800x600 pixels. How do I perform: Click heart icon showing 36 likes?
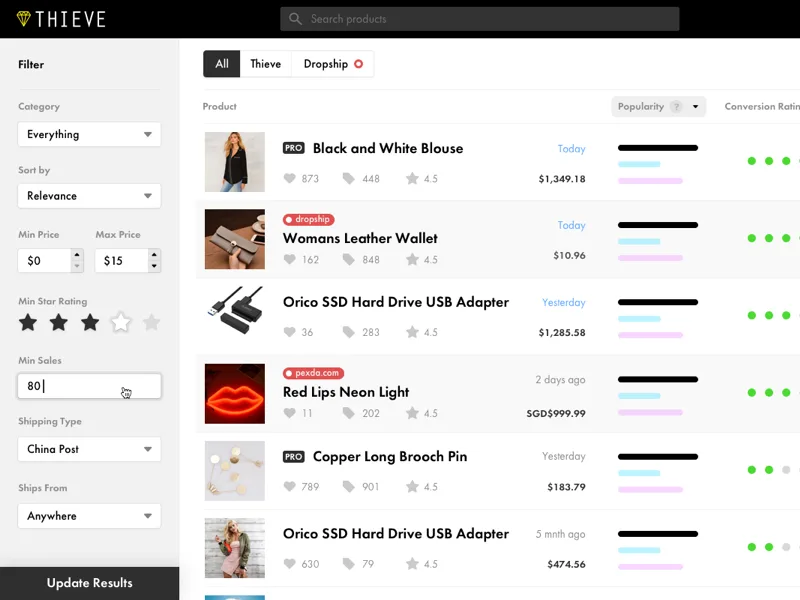(x=289, y=332)
